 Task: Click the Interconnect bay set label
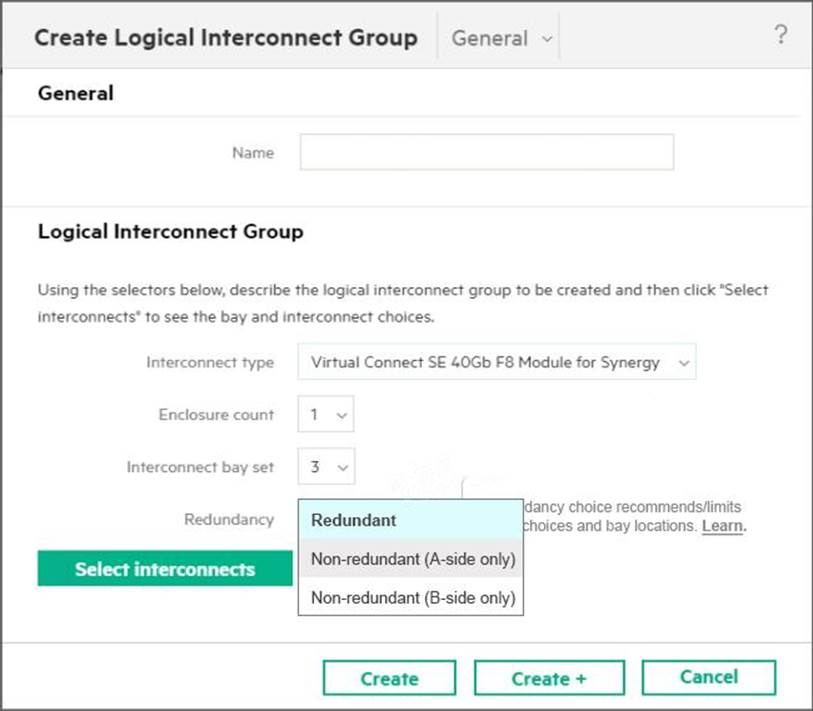coord(200,467)
